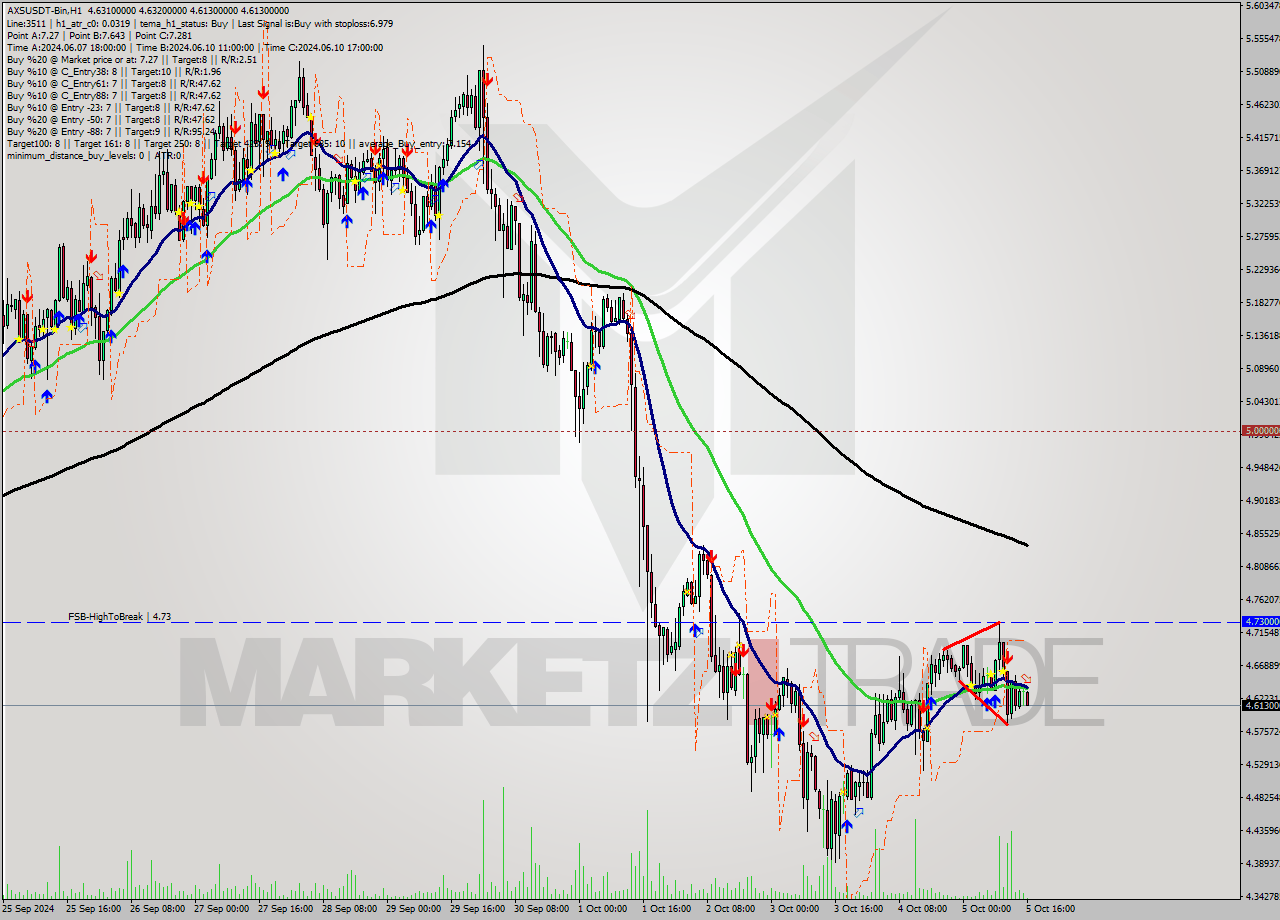This screenshot has width=1280, height=920.
Task: Click the 5.2759 price axis label
Action: tap(1261, 237)
